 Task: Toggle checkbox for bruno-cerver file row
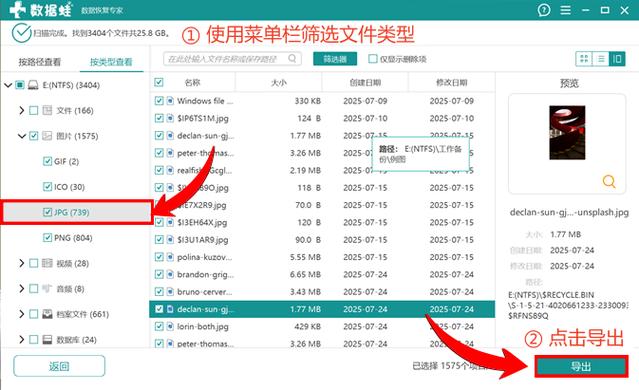click(x=159, y=292)
